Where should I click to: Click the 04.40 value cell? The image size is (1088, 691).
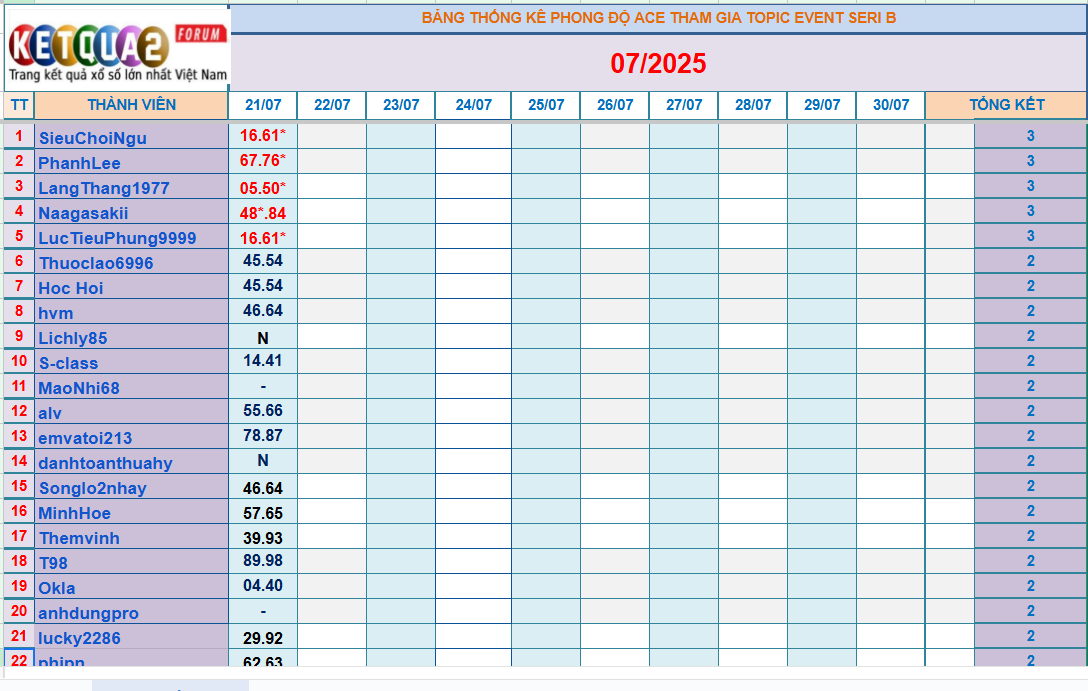(263, 586)
